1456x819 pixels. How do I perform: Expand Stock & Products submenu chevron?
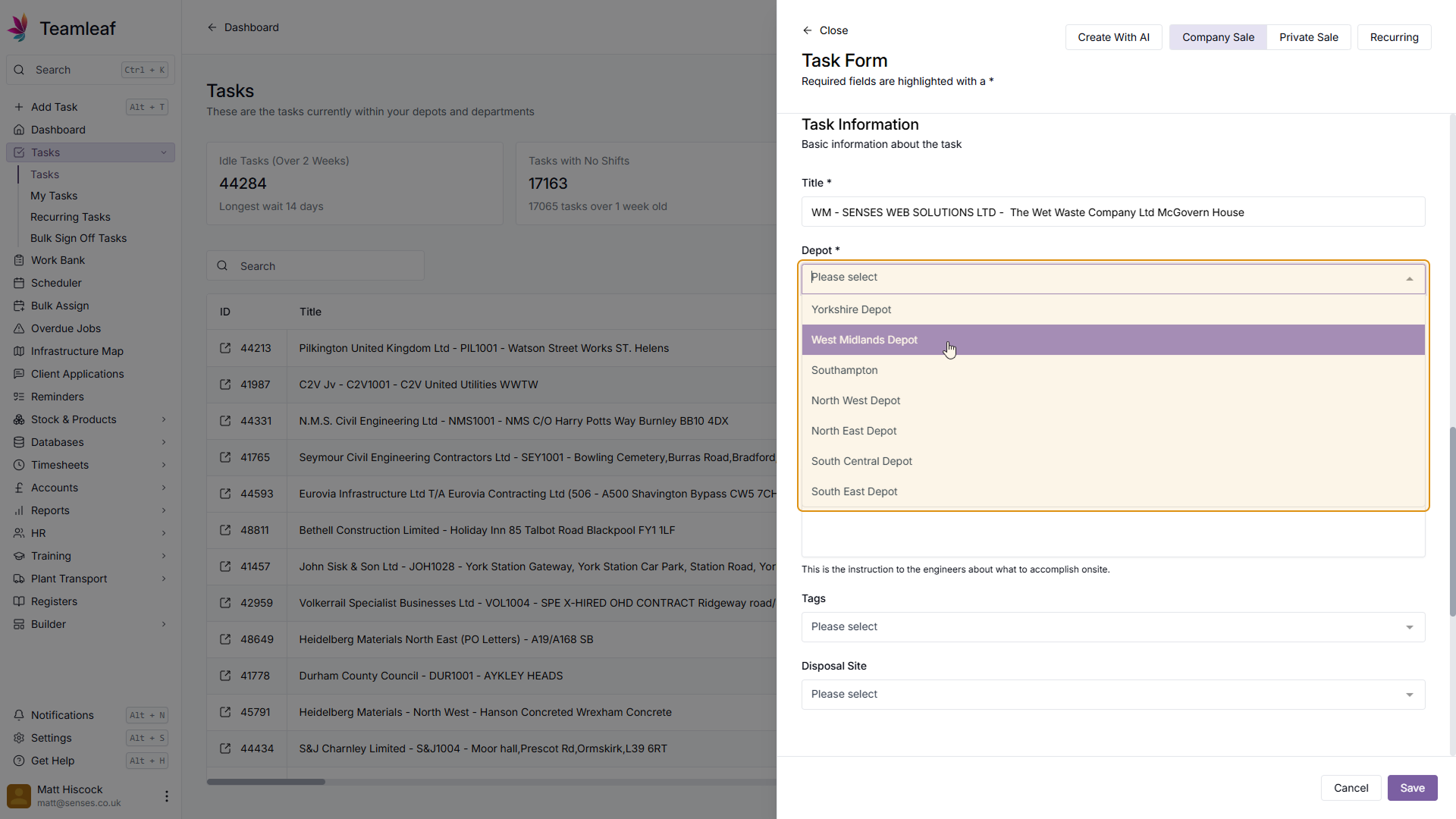coord(164,419)
